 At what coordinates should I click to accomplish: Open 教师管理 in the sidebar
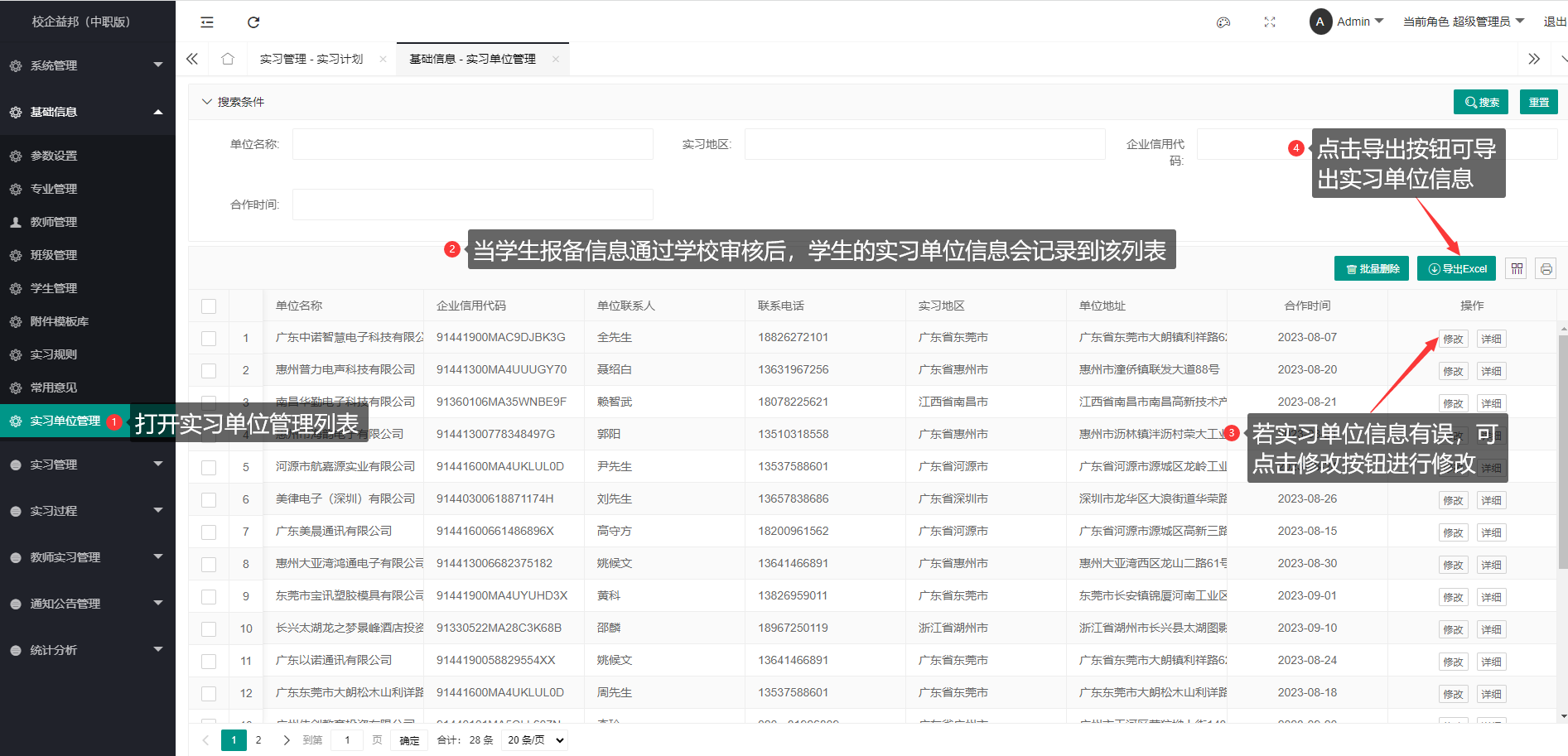[x=54, y=222]
